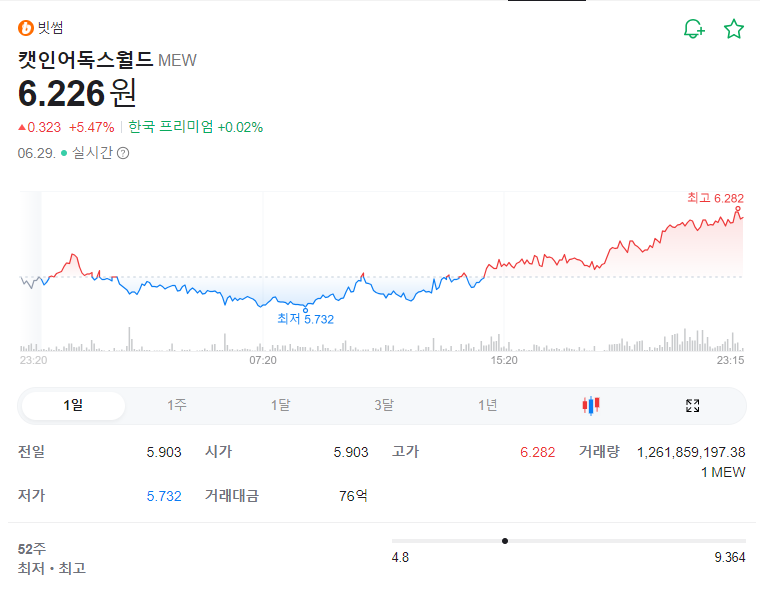Click the 전일 value 5.903
This screenshot has height=594, width=760.
click(164, 452)
